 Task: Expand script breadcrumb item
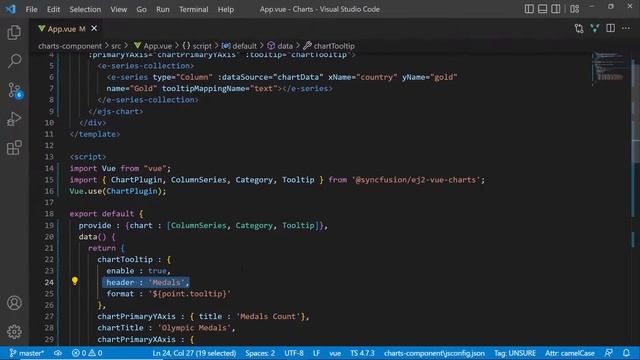coord(197,46)
